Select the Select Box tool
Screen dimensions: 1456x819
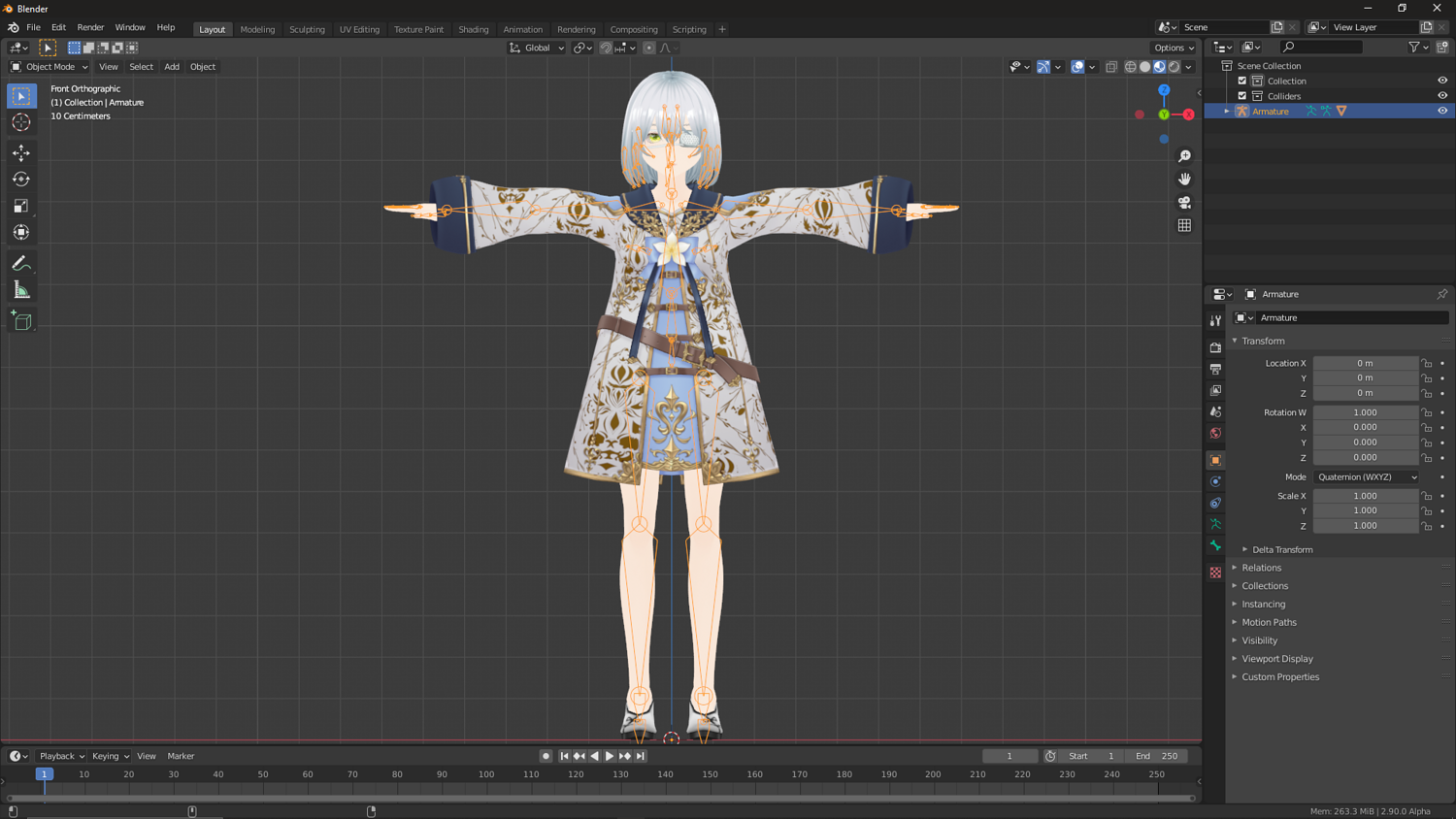pos(21,96)
